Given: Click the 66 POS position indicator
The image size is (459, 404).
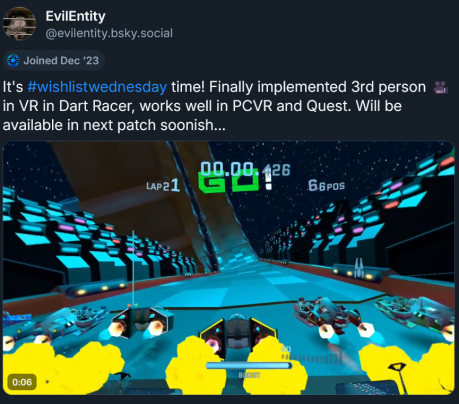Looking at the screenshot, I should point(326,186).
